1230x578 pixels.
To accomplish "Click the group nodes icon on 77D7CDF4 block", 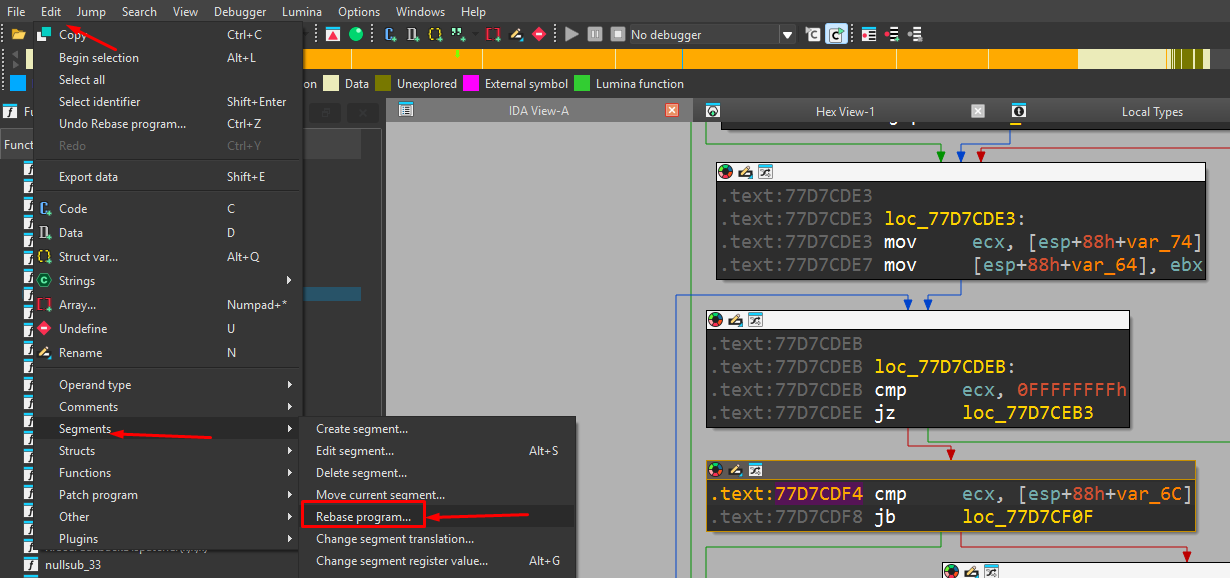I will [x=755, y=469].
